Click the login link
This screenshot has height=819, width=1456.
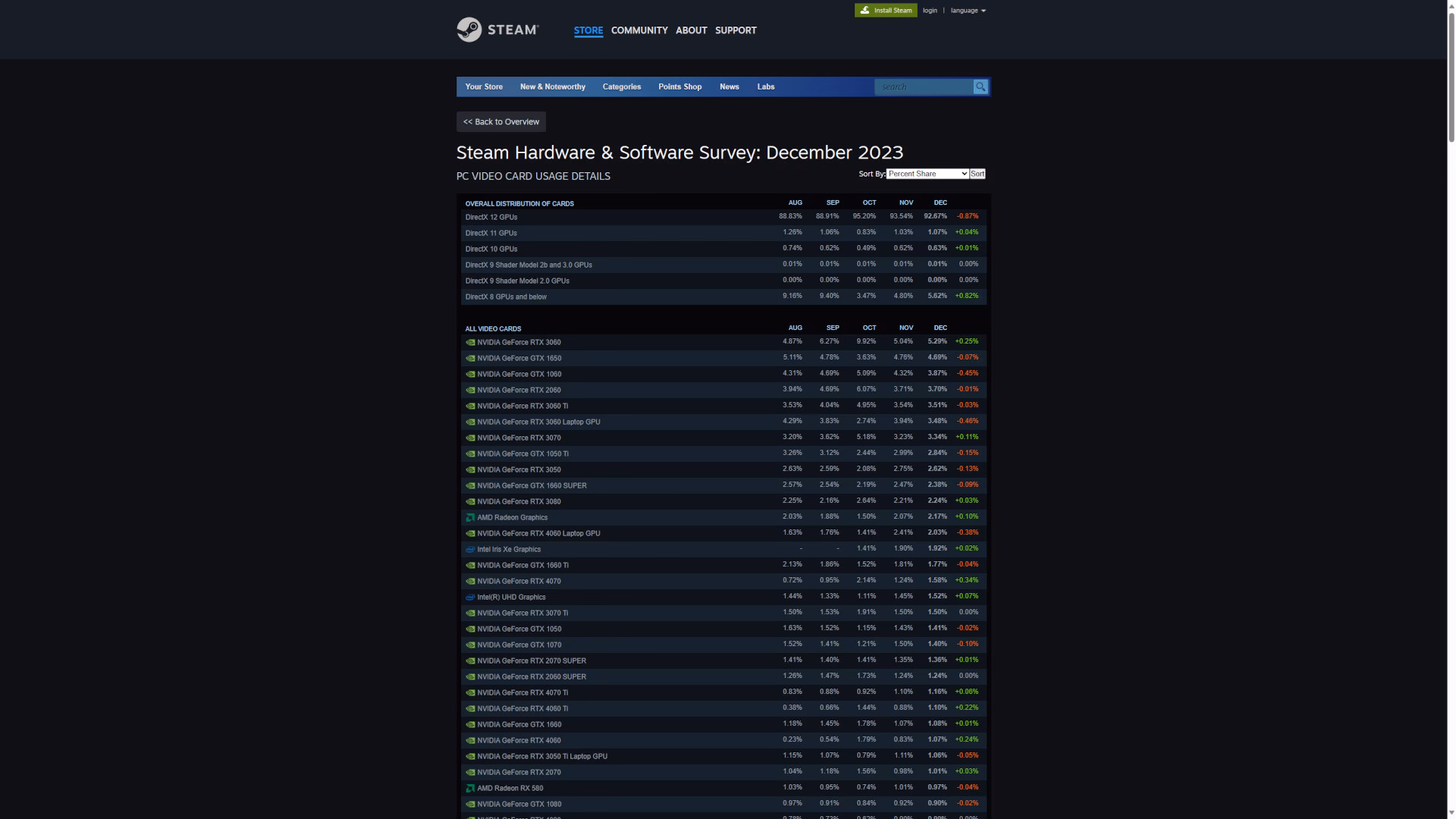930,11
